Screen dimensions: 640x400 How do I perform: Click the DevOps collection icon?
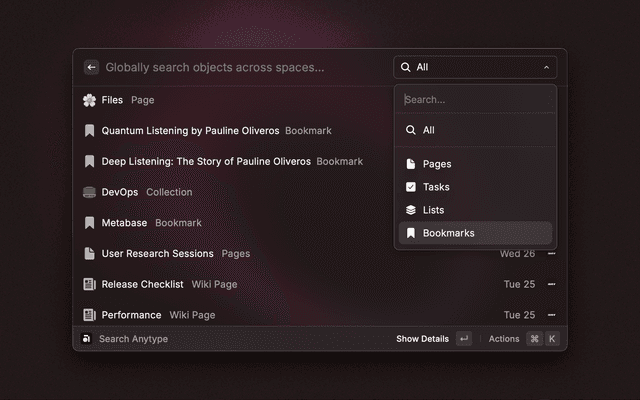[x=89, y=192]
